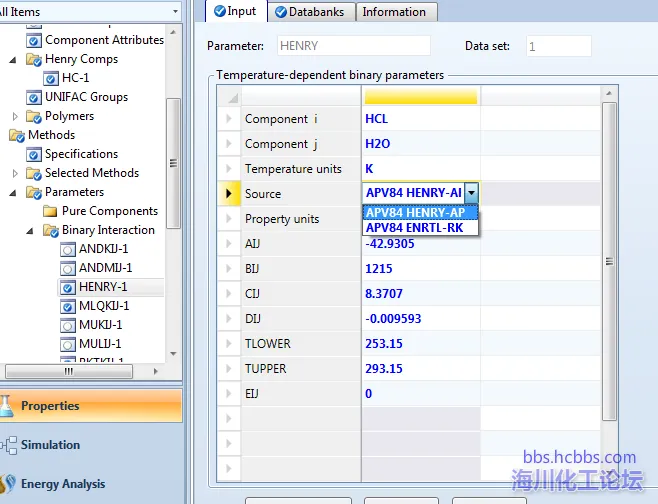
Task: Click the Polymers folder icon
Action: (x=34, y=116)
